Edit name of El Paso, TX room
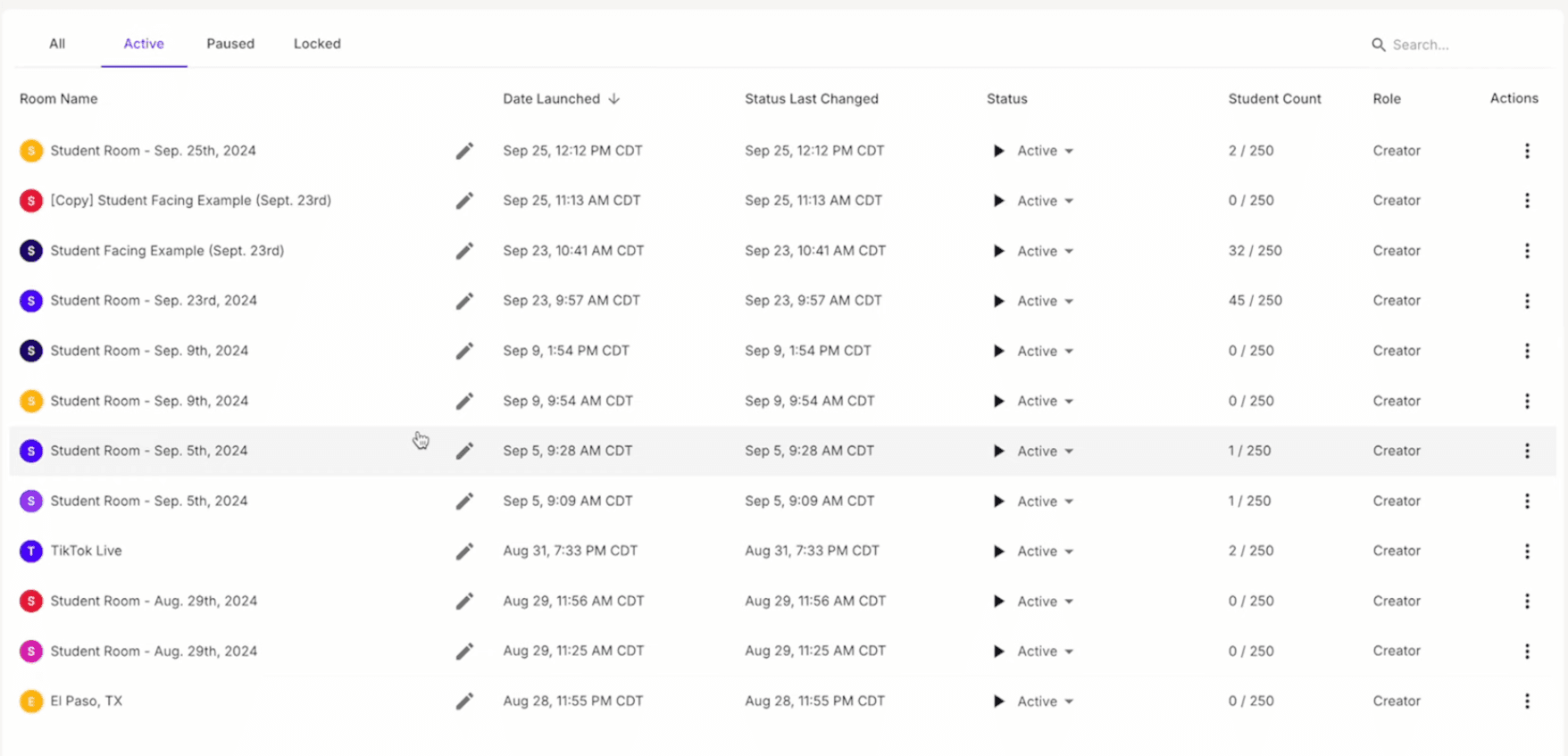1568x756 pixels. (464, 702)
